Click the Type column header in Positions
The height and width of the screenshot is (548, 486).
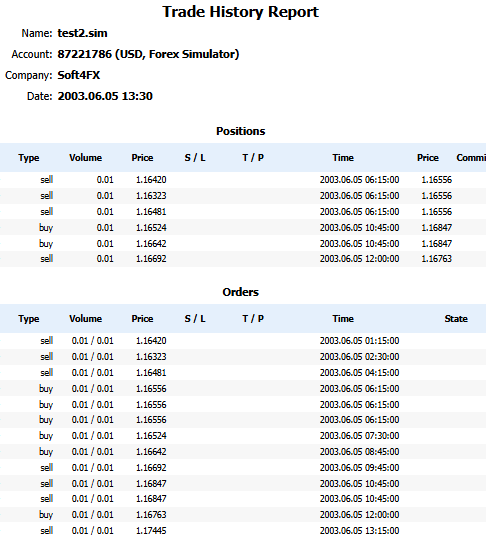pos(29,158)
